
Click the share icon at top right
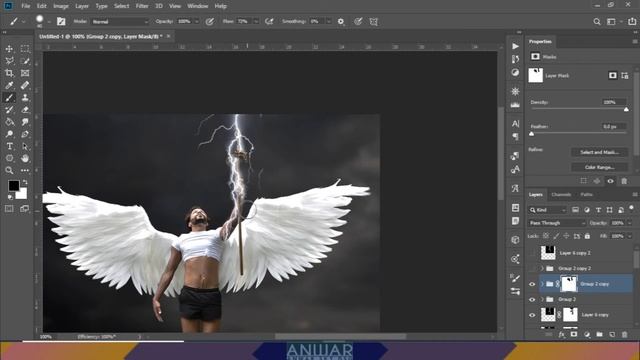click(x=632, y=22)
